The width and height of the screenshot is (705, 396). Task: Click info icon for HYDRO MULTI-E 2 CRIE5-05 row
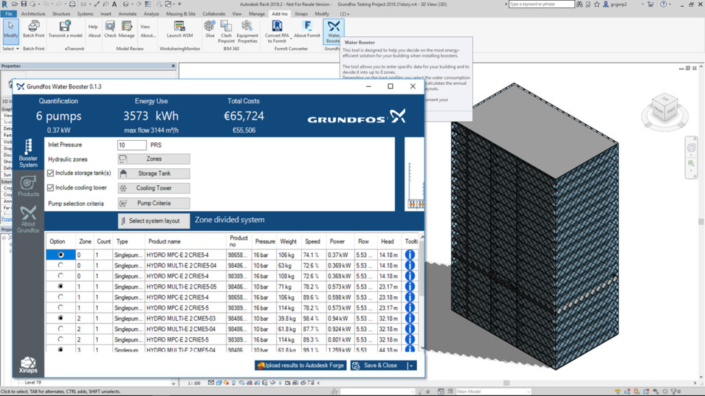(x=410, y=286)
